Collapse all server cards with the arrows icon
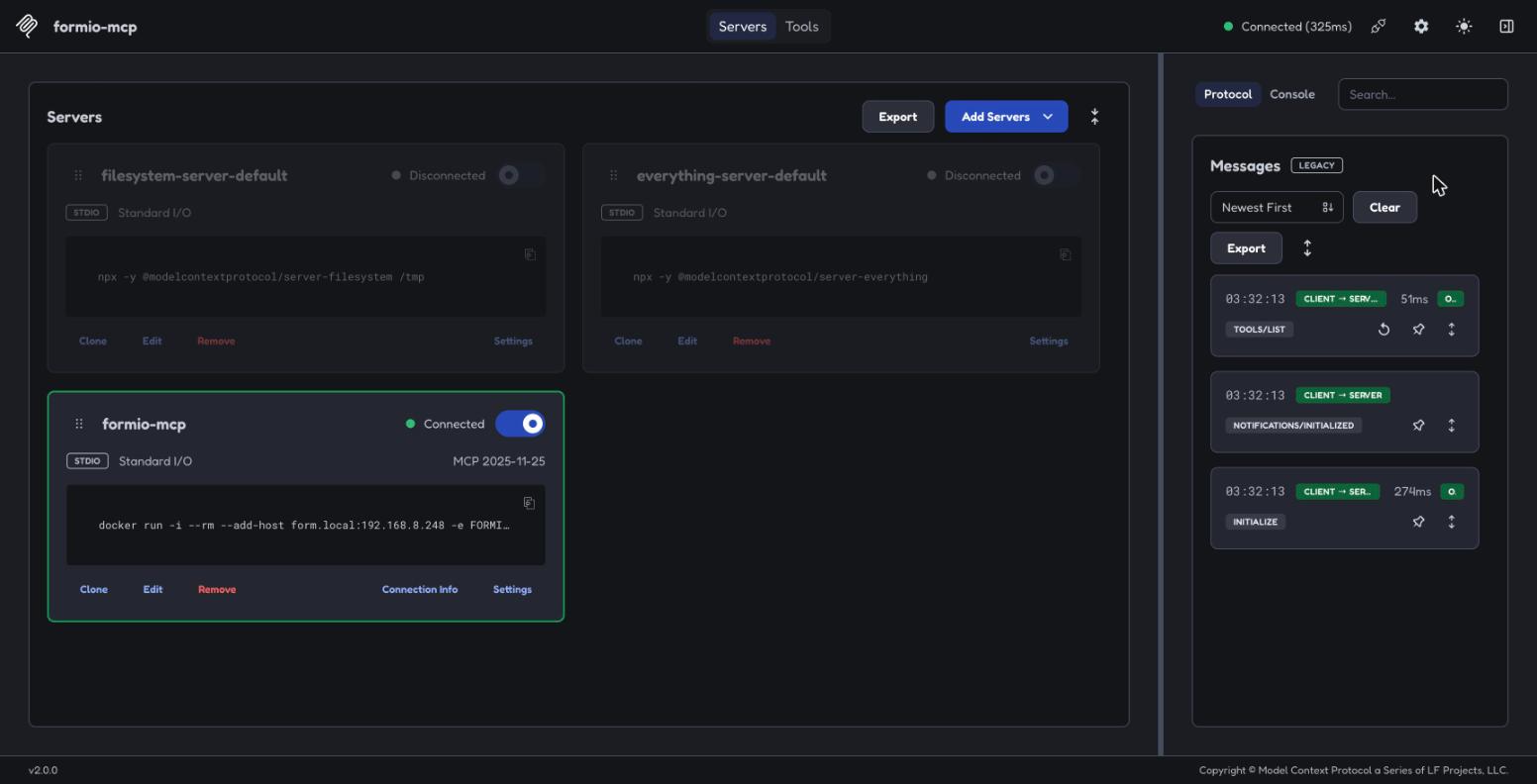This screenshot has width=1537, height=784. (1094, 117)
